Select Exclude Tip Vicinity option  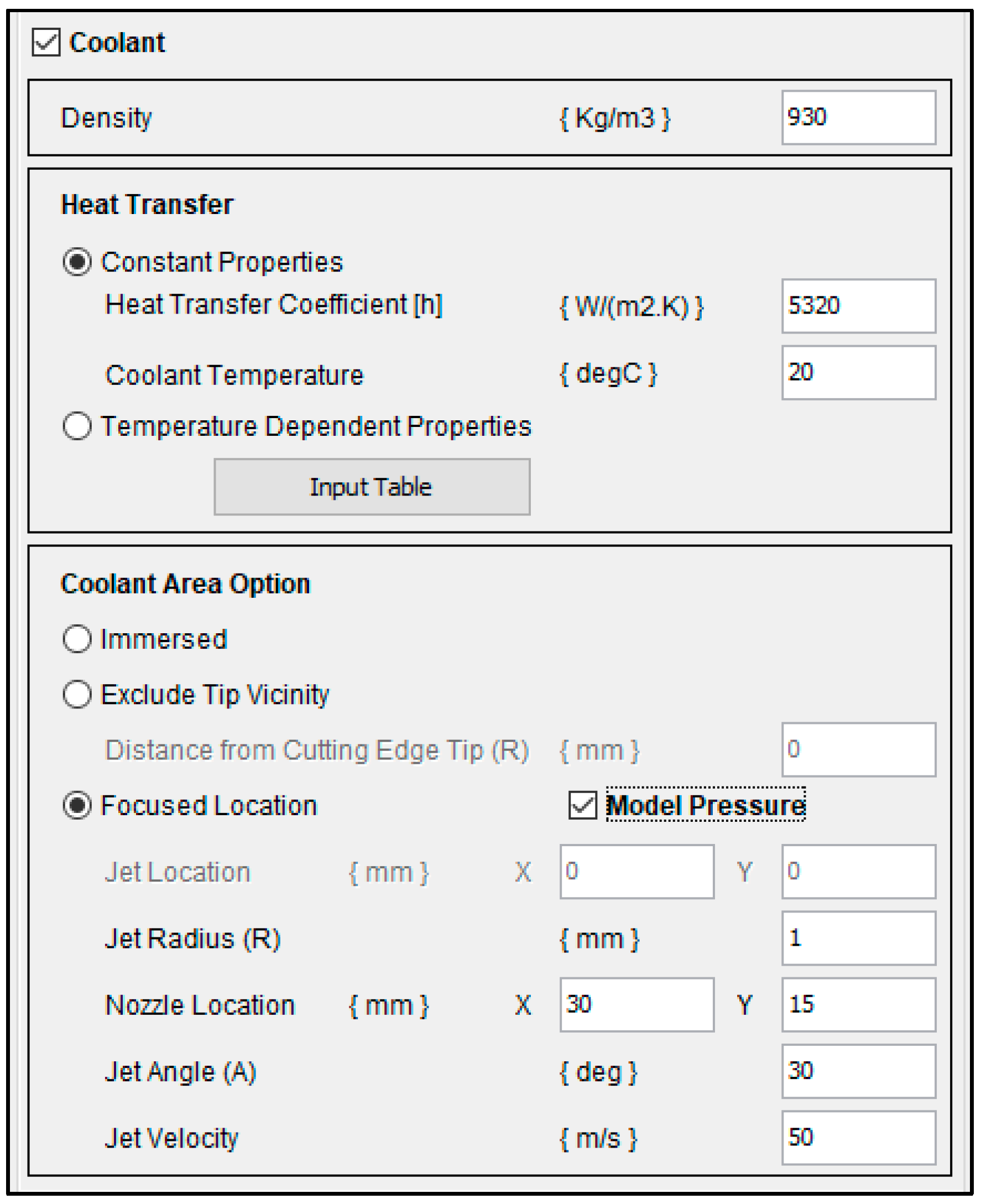coord(77,694)
